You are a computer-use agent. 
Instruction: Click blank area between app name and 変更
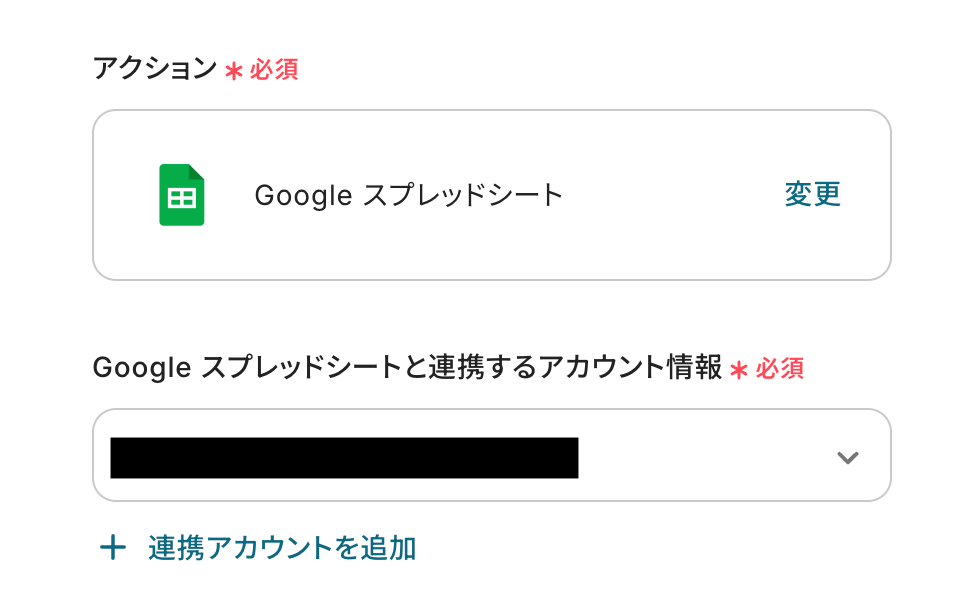click(670, 195)
